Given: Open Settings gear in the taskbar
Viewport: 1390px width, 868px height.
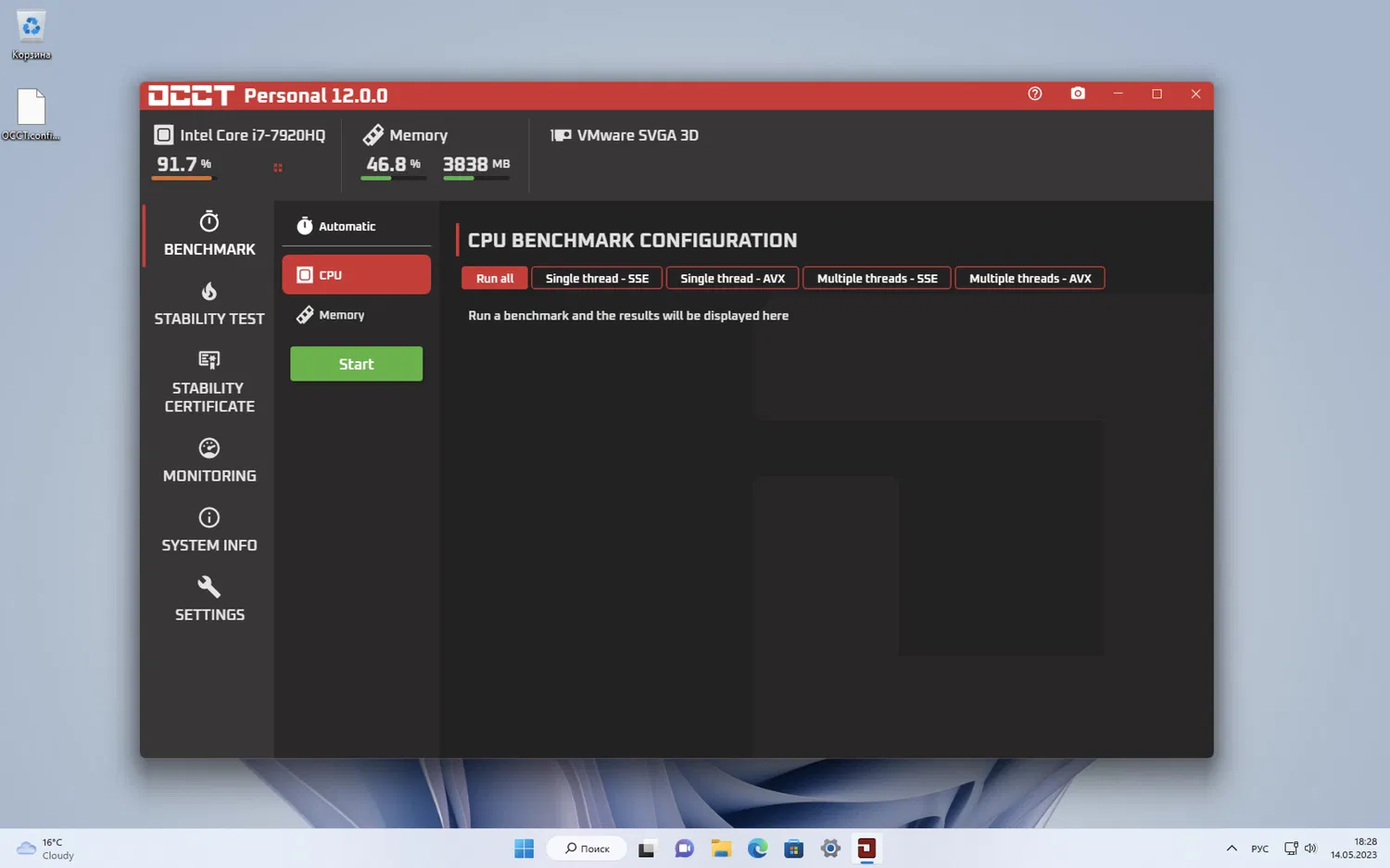Looking at the screenshot, I should tap(830, 849).
